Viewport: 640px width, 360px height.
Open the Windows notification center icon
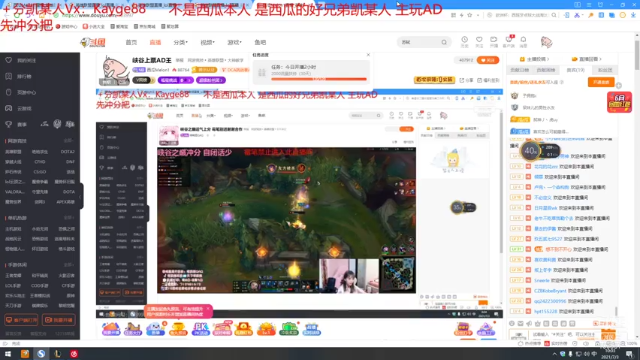pyautogui.click(x=630, y=354)
